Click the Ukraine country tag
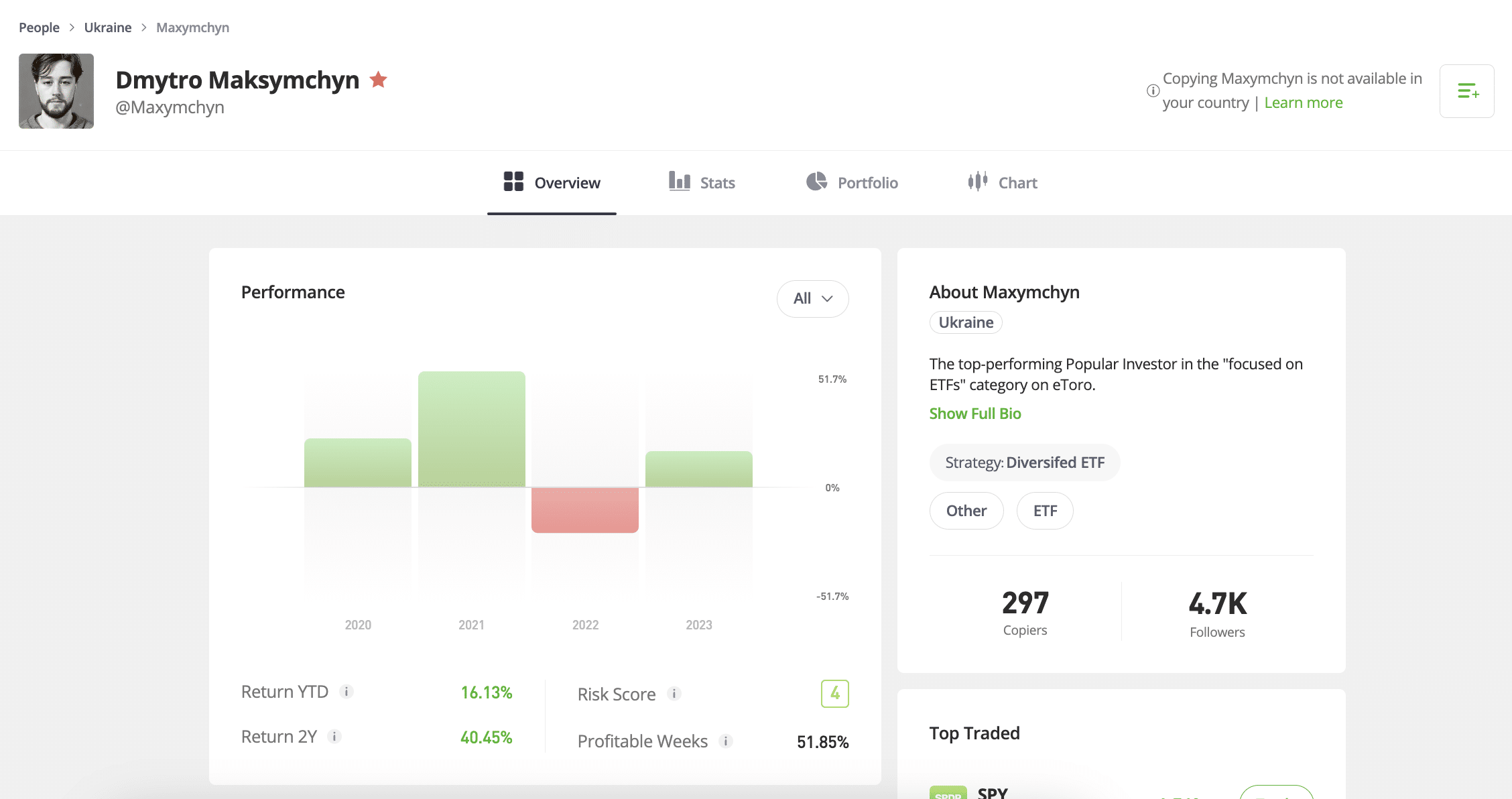The height and width of the screenshot is (799, 1512). 966,322
